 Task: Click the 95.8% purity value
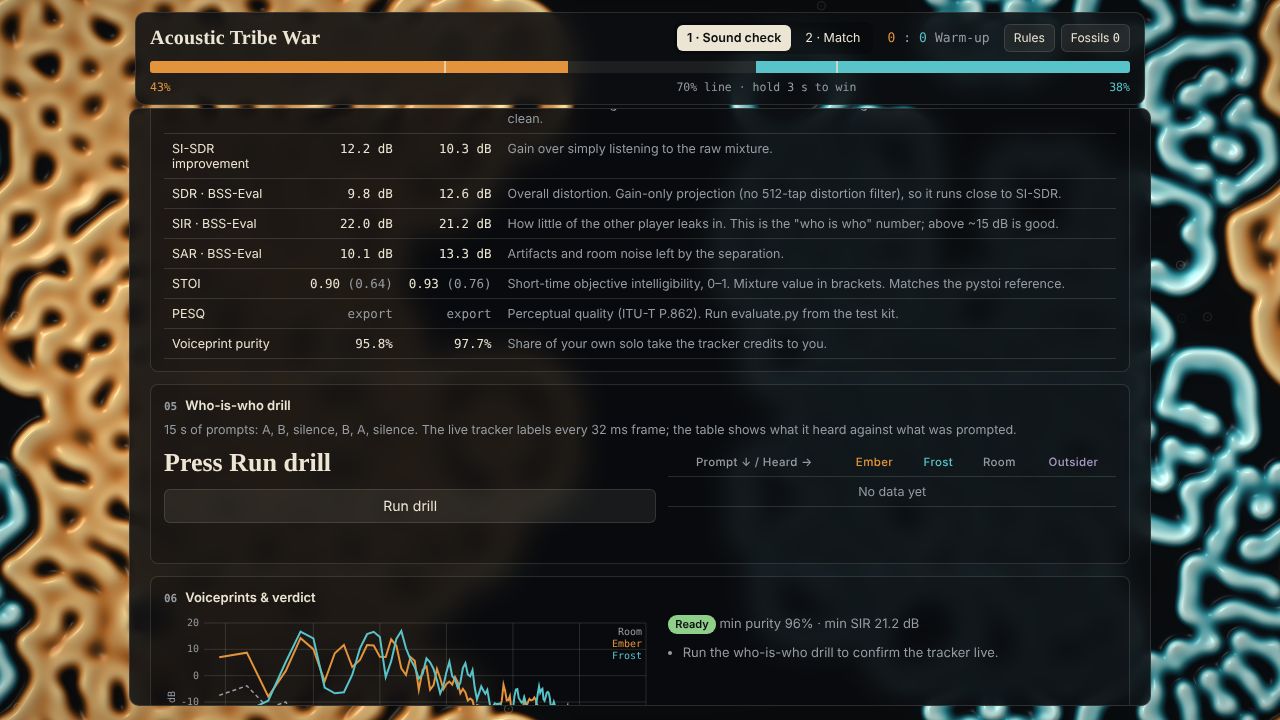(374, 344)
